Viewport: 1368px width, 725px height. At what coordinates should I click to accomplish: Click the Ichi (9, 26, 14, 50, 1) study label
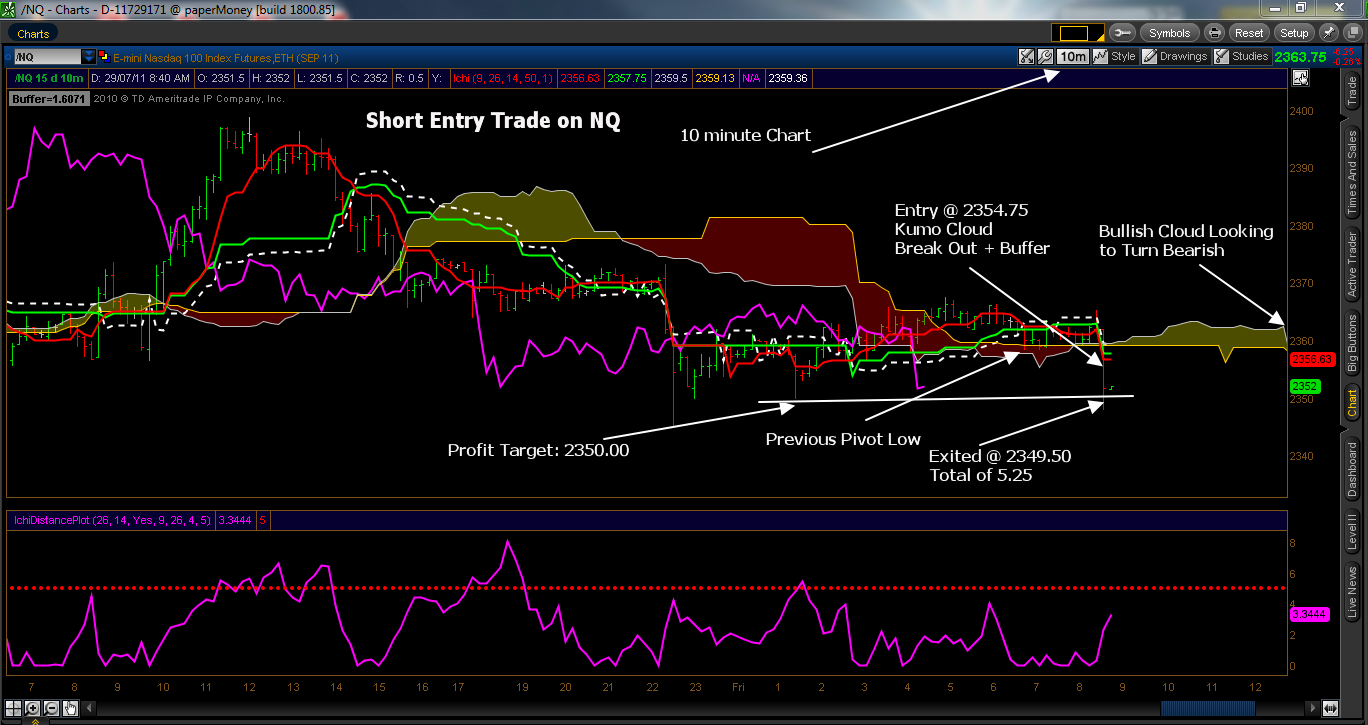pos(503,77)
